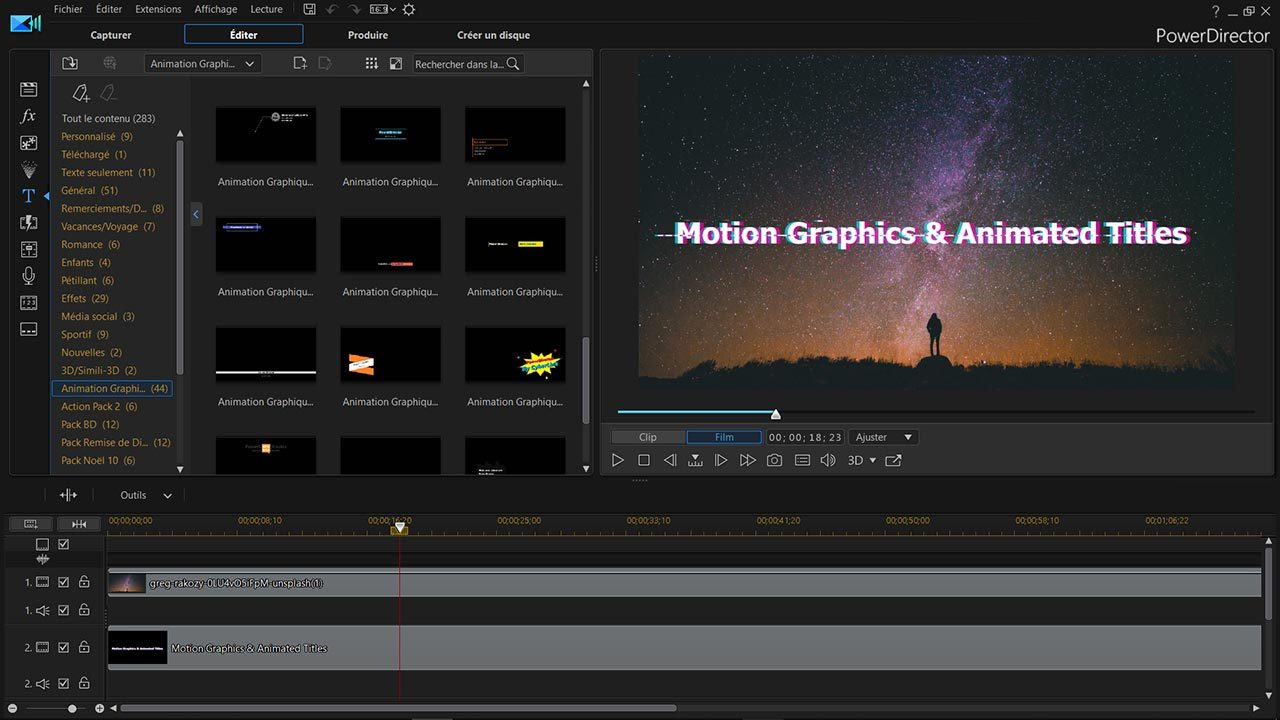The width and height of the screenshot is (1280, 720).
Task: Switch to the Capturer tab
Action: (x=111, y=35)
